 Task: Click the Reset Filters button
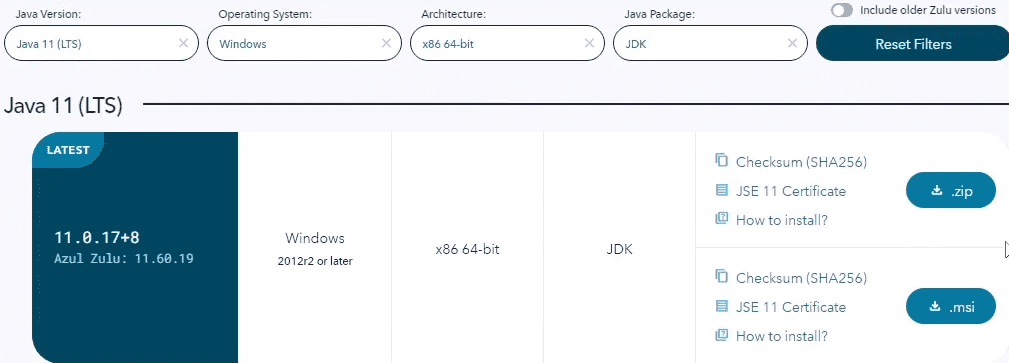(913, 44)
